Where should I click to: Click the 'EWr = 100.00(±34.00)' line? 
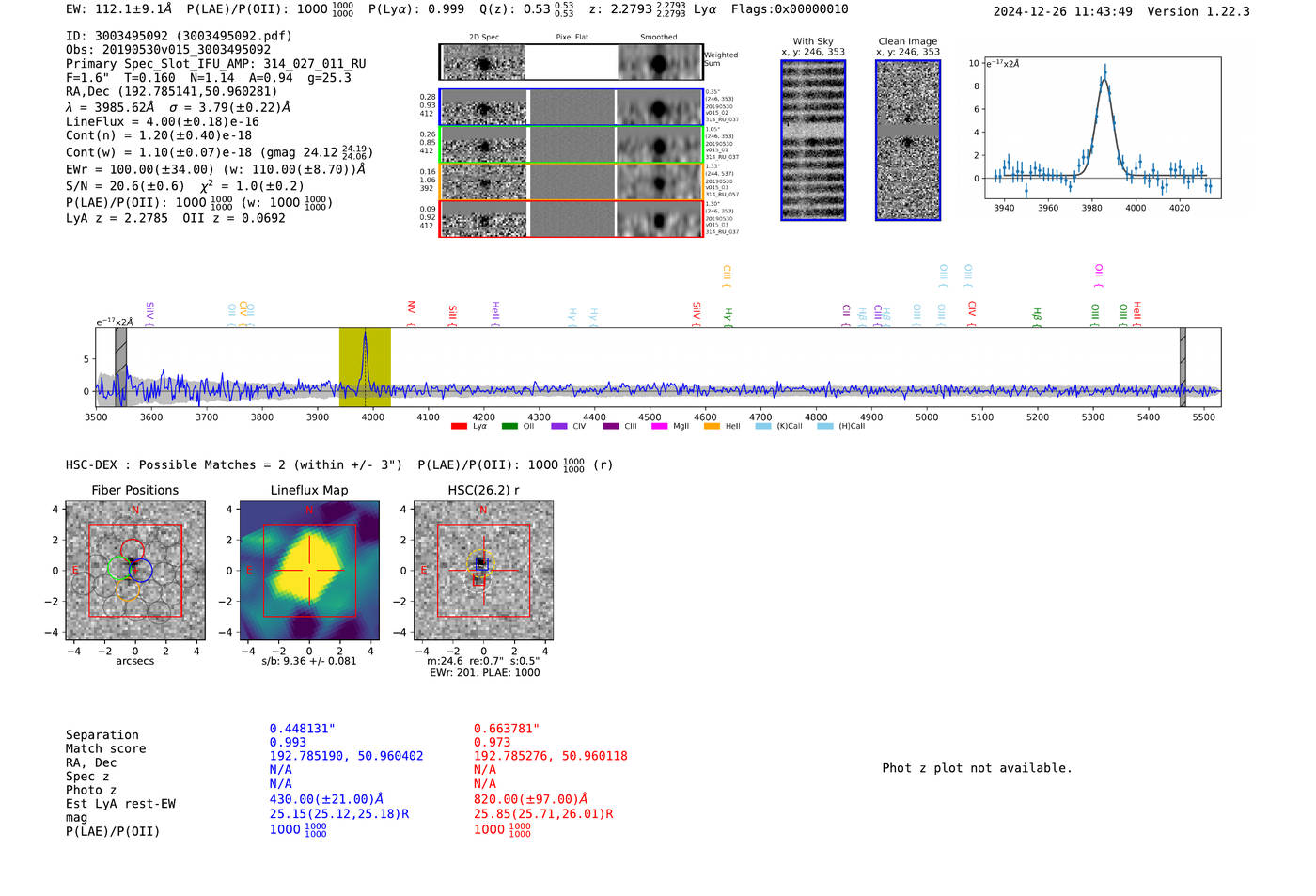215,170
